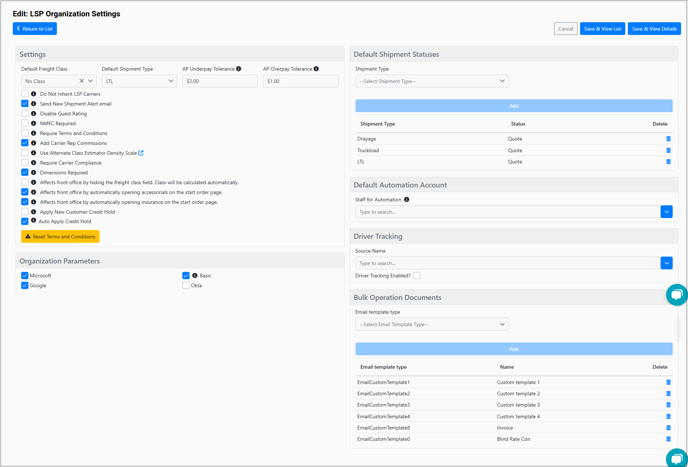Toggle checkbox for automatically opening accessorials
688x467 pixels.
pos(25,192)
